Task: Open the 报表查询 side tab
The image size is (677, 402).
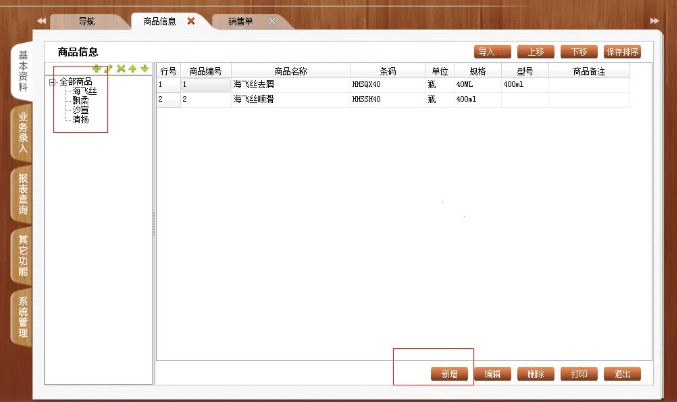Action: tap(23, 196)
